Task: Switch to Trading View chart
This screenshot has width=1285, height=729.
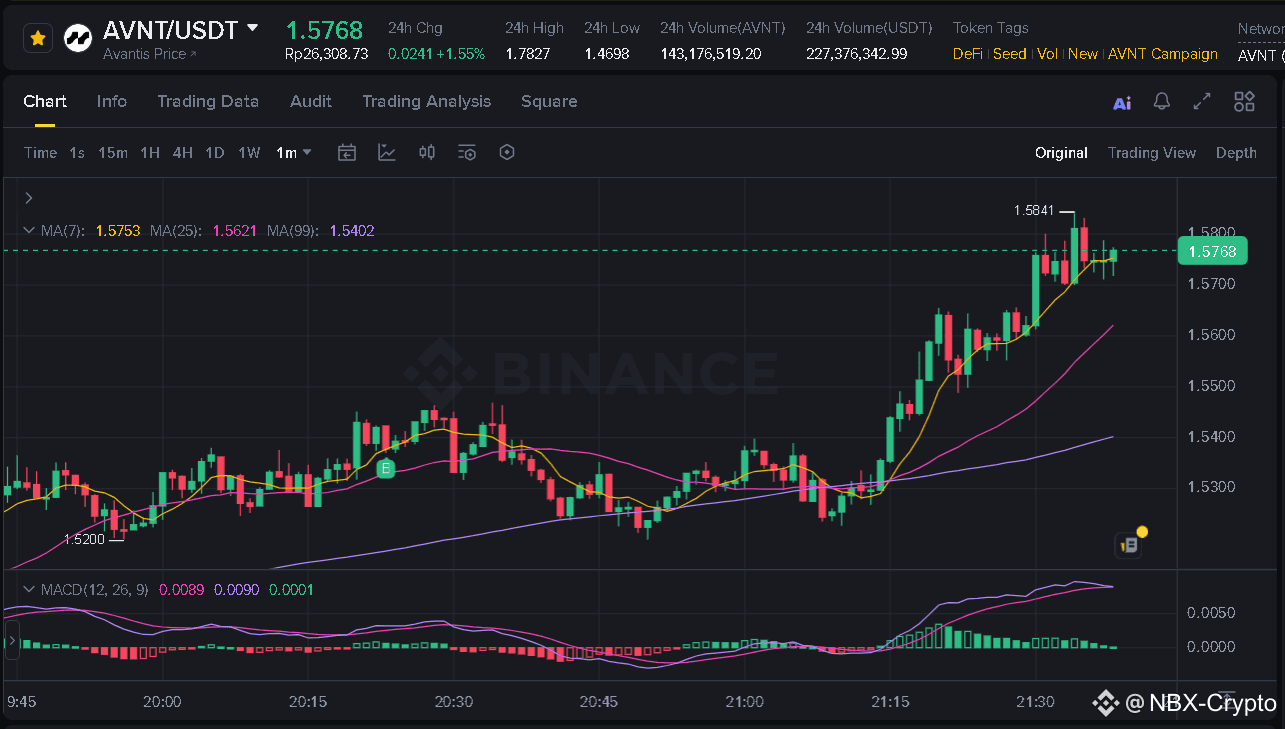Action: coord(1152,153)
